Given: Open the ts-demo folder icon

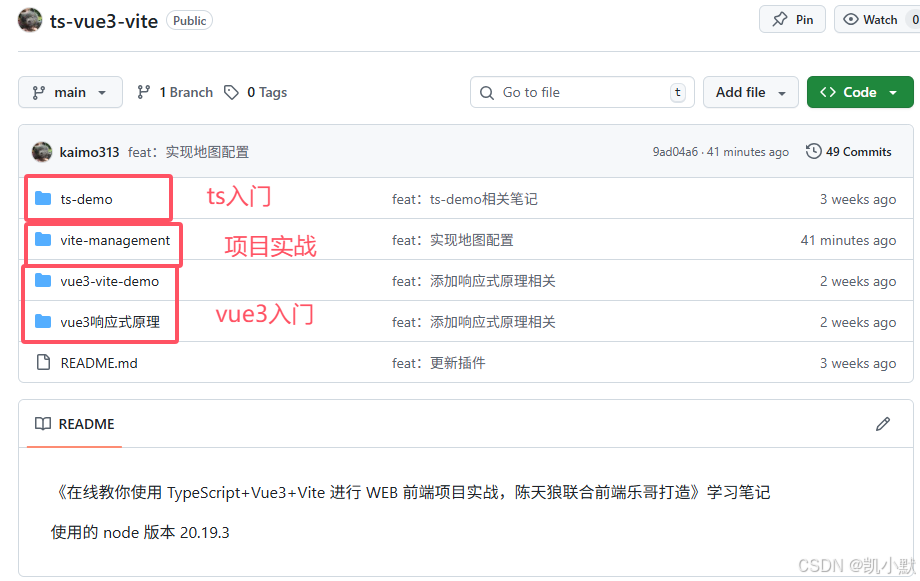Looking at the screenshot, I should pos(43,199).
